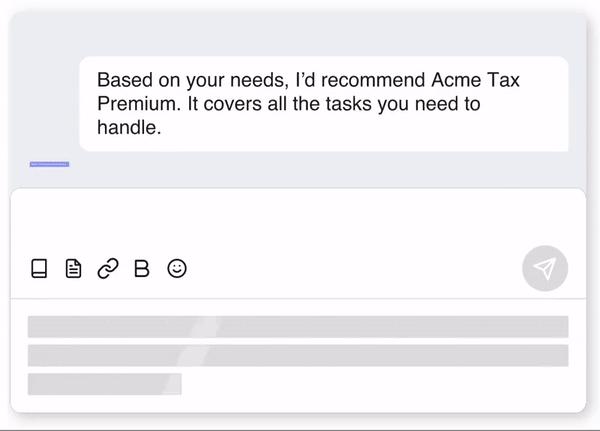The width and height of the screenshot is (600, 431).
Task: Click the word "Premium." in the message
Action: [x=139, y=104]
